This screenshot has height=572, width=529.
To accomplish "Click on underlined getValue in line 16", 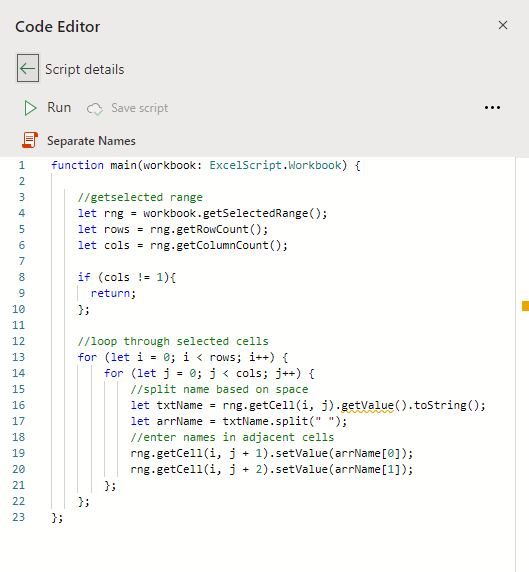I will [367, 405].
